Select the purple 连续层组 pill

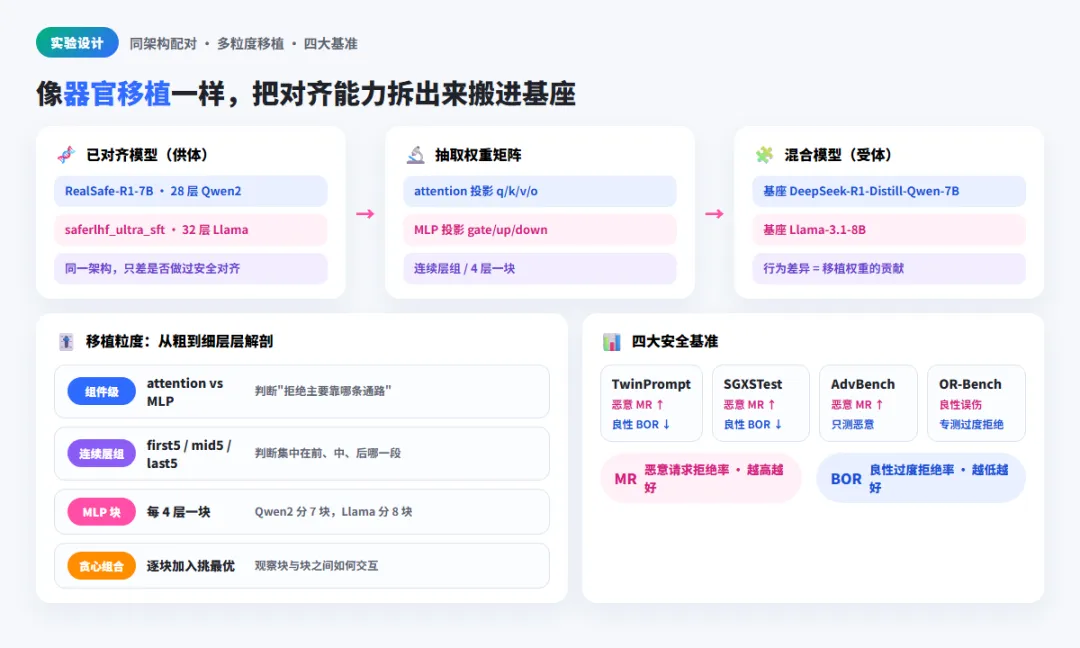click(x=101, y=454)
